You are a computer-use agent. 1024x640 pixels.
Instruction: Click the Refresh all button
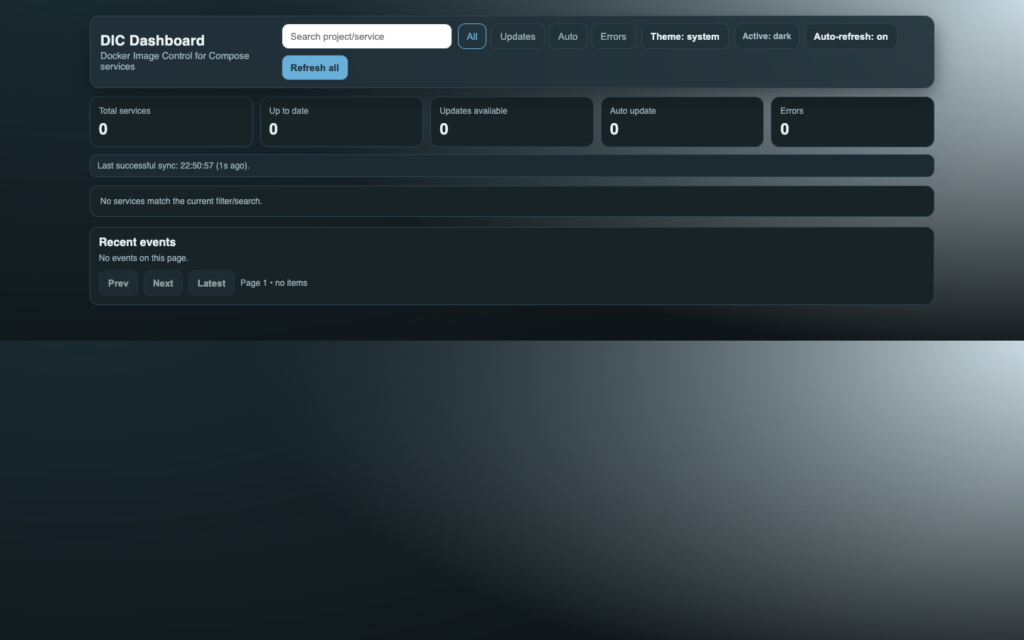pyautogui.click(x=314, y=67)
